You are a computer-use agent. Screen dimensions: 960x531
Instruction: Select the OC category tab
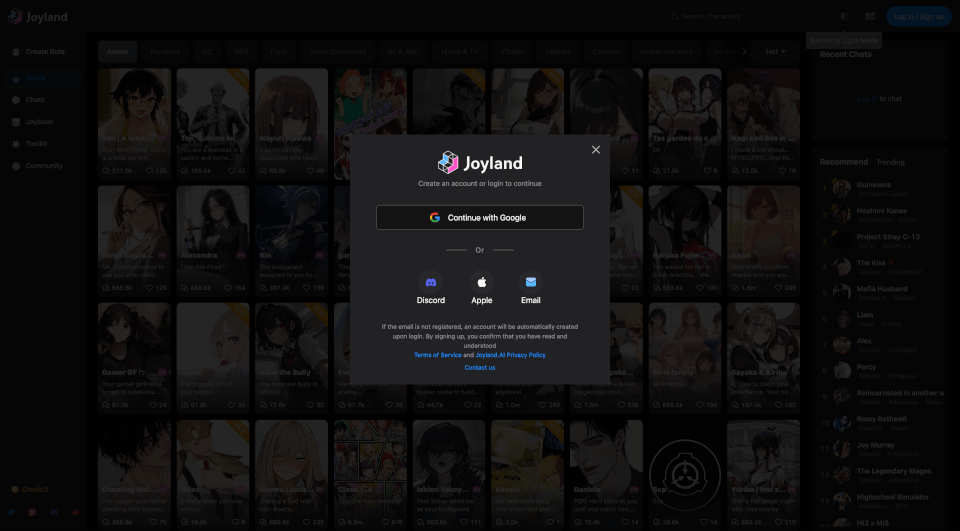pos(208,51)
